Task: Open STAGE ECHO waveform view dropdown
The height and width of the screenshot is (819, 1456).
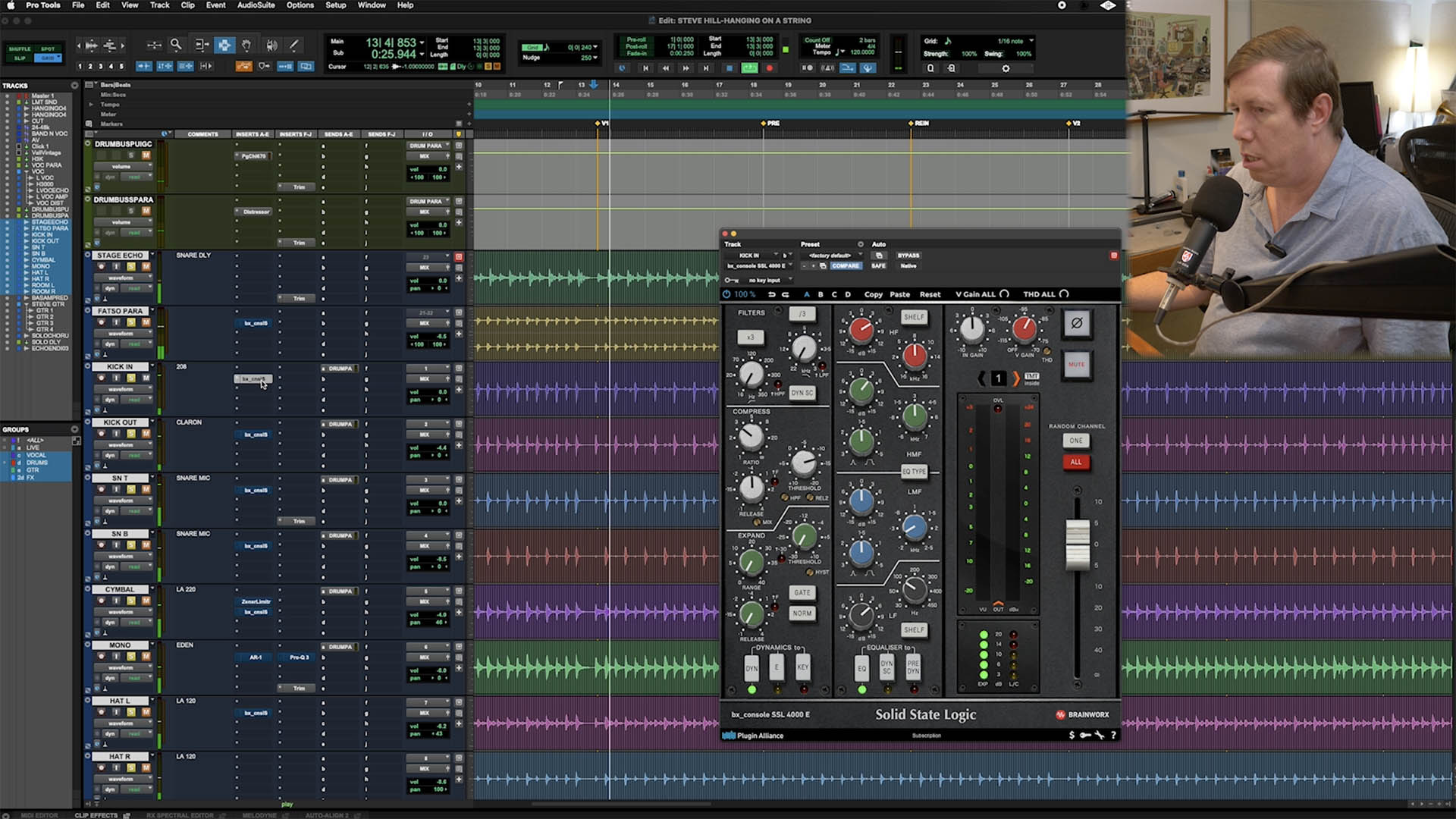Action: pos(123,278)
